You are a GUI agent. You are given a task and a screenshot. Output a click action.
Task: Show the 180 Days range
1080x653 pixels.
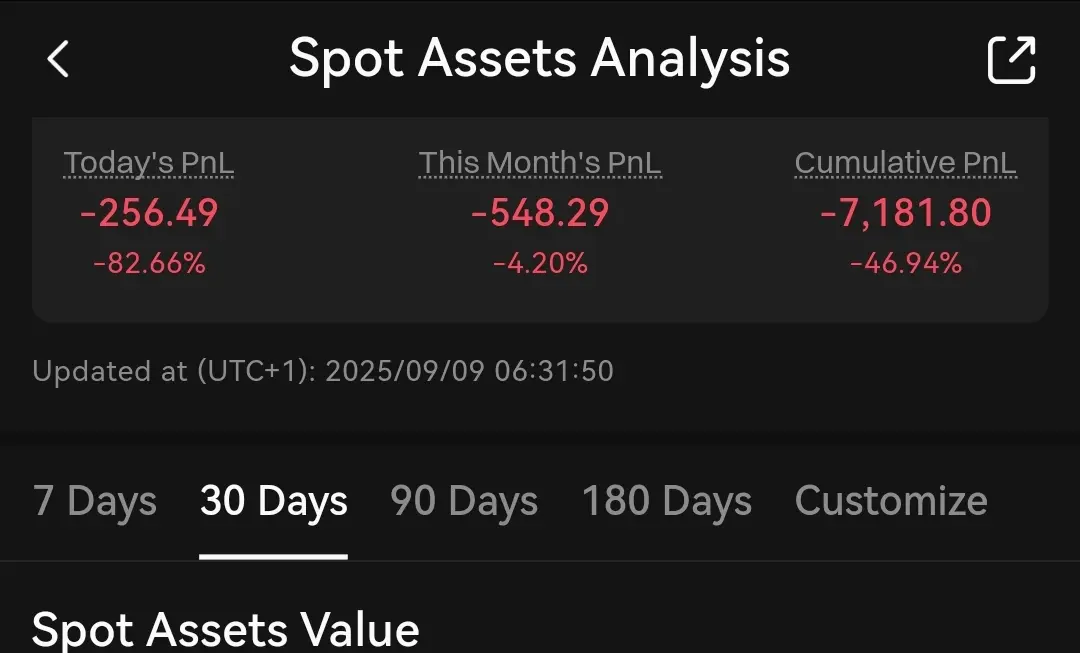tap(666, 501)
